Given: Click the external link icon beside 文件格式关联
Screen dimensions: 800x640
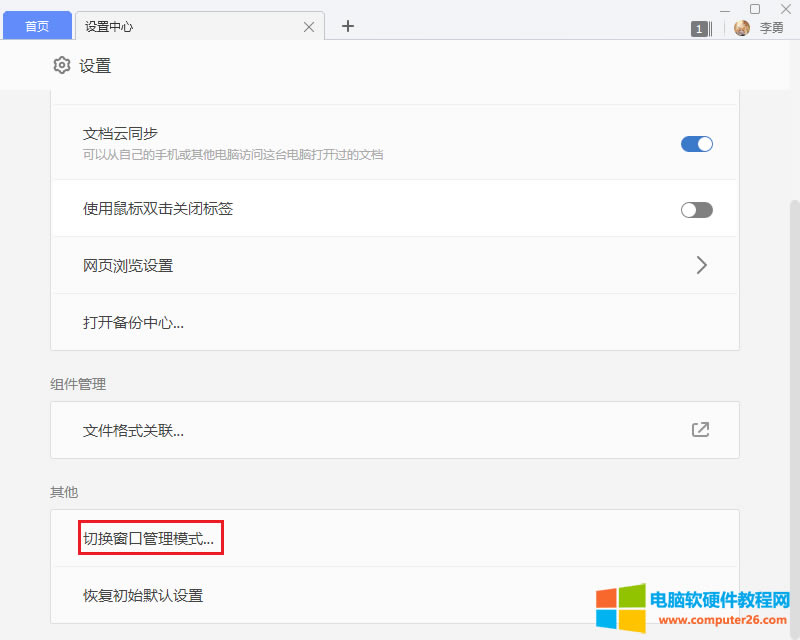Looking at the screenshot, I should coord(700,429).
